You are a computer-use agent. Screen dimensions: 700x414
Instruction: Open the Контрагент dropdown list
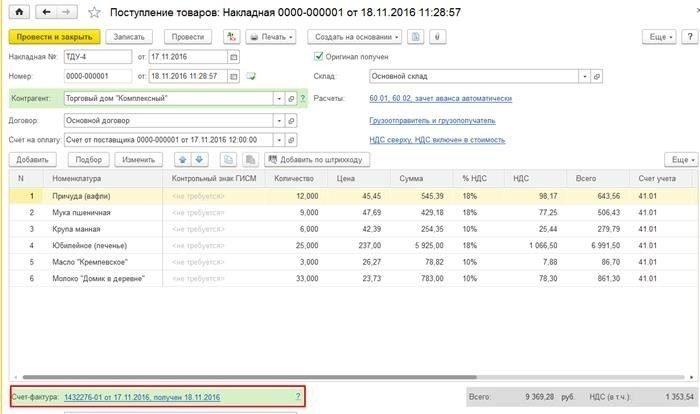[x=277, y=99]
